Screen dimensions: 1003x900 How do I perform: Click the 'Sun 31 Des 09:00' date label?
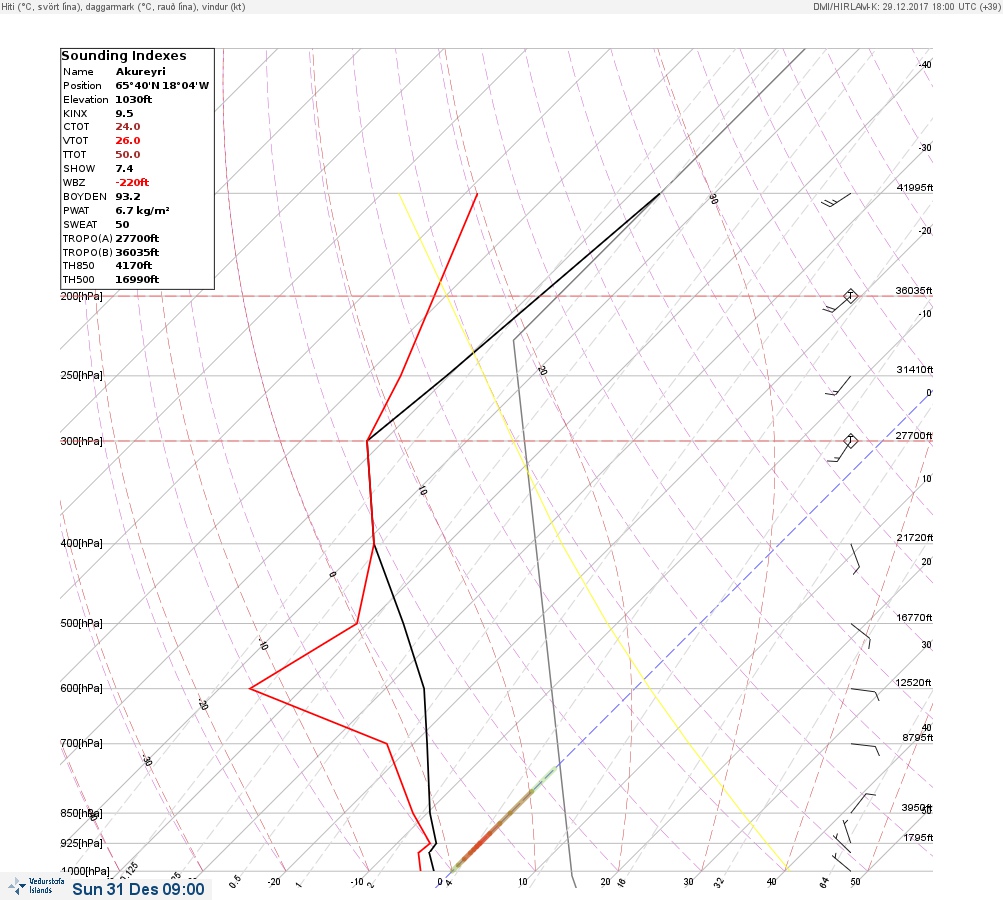click(x=138, y=889)
